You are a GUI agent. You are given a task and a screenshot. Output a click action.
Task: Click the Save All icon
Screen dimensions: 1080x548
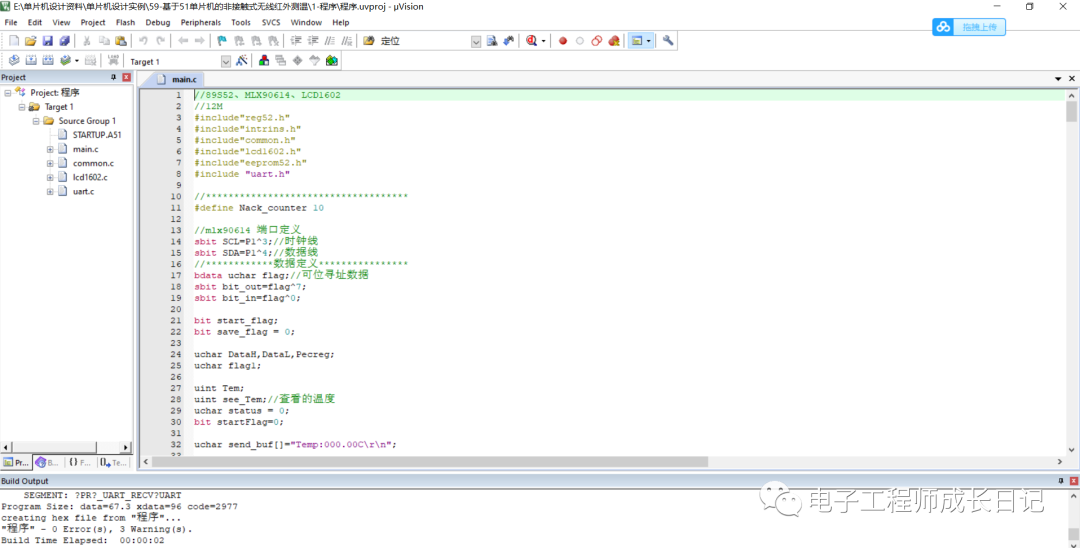click(x=65, y=41)
